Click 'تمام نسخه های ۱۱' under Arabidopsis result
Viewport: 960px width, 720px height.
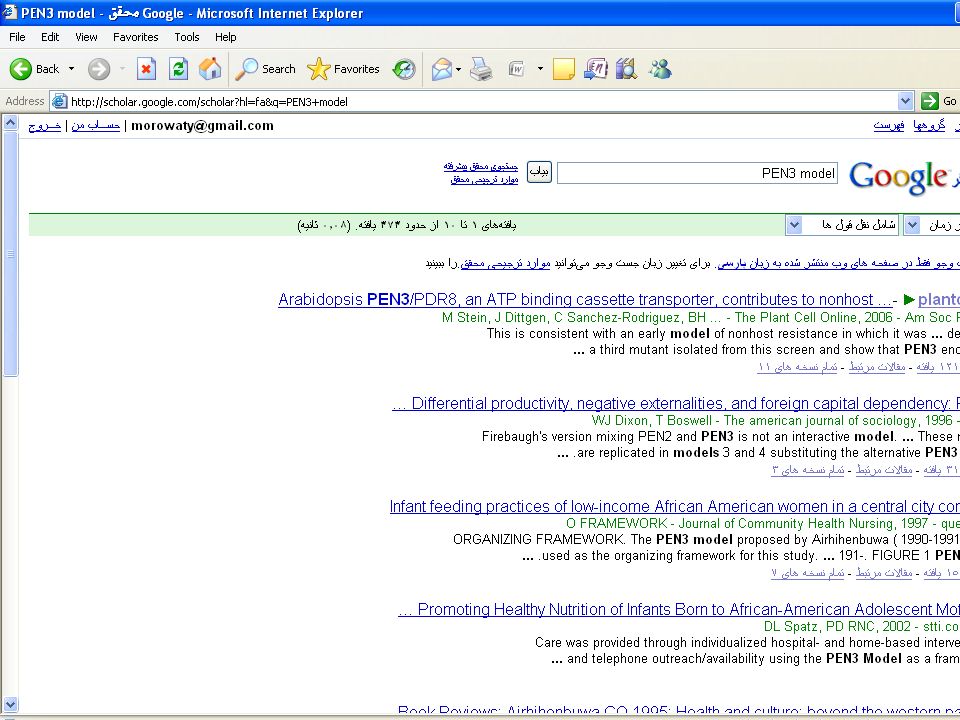[x=797, y=367]
